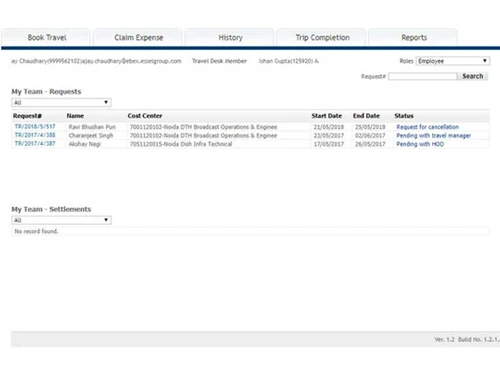Click cost center 7051120015-Noida Dish Infra Technical
This screenshot has width=500, height=375.
tap(181, 144)
